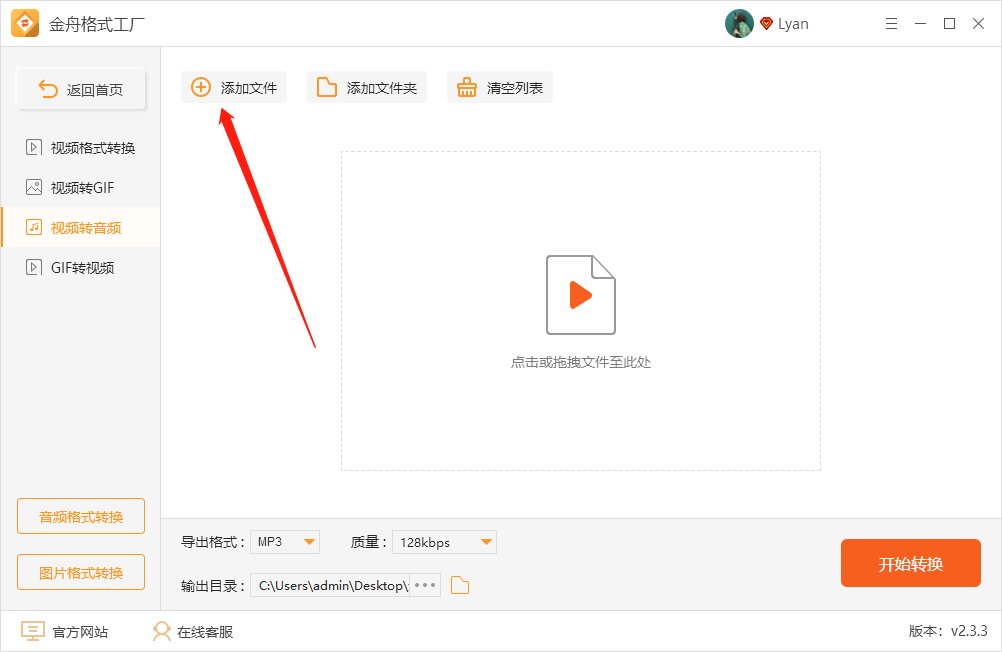Switch to the 视频格式转换 tab
Screen dimensions: 1002x652
(80, 147)
